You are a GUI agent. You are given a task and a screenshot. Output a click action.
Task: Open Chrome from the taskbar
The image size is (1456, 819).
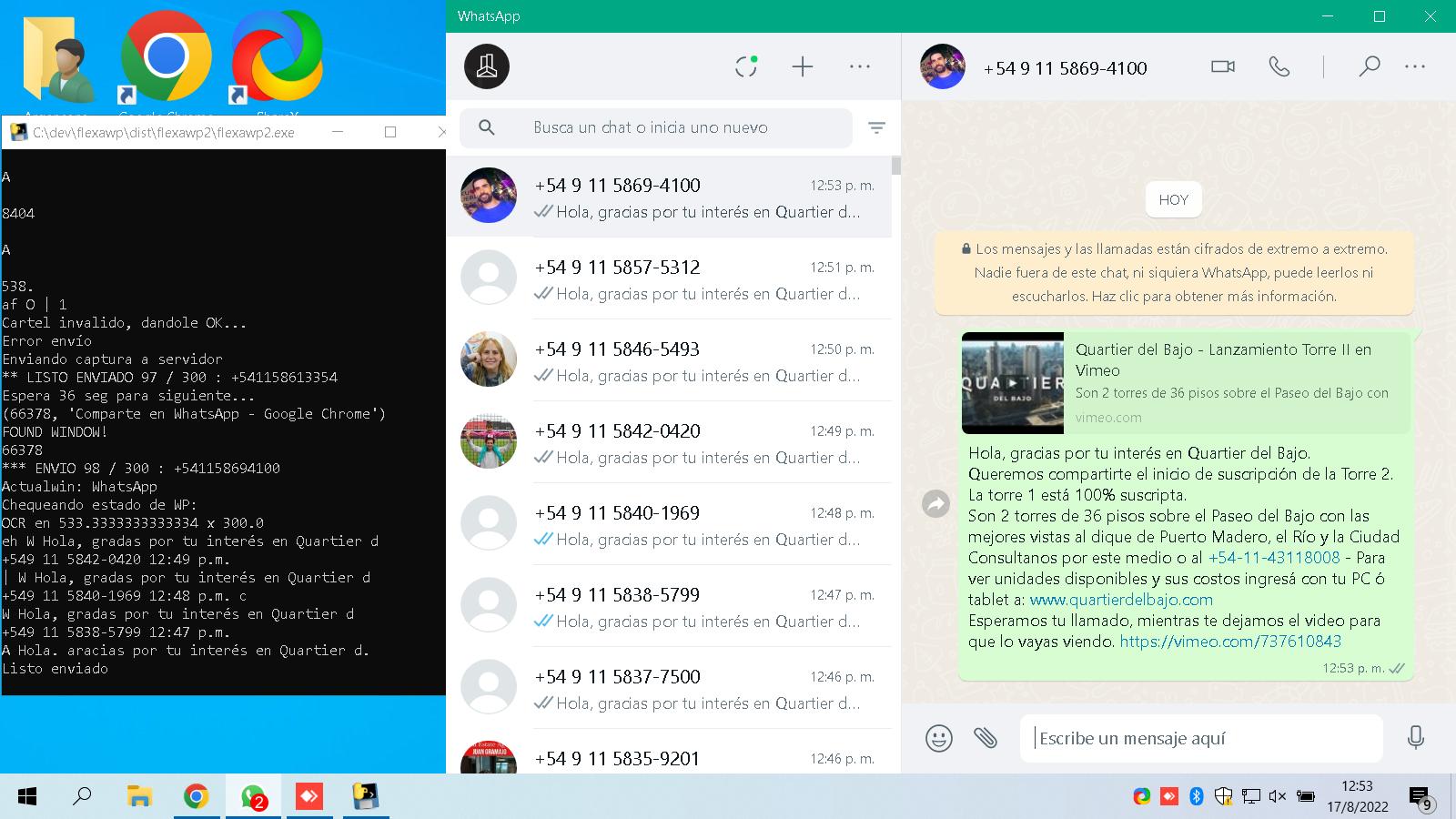(x=196, y=797)
